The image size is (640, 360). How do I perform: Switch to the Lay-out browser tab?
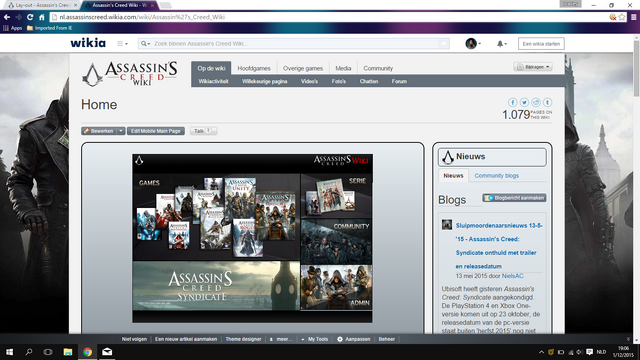[x=42, y=5]
